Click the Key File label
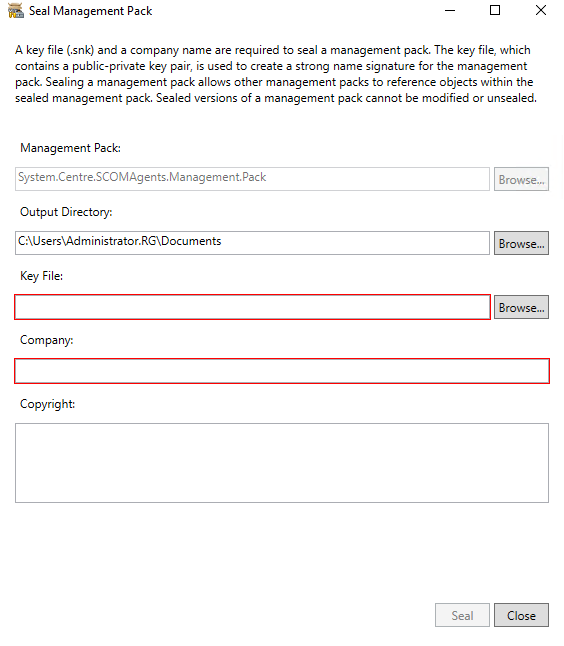Viewport: 564px width, 646px height. [41, 276]
